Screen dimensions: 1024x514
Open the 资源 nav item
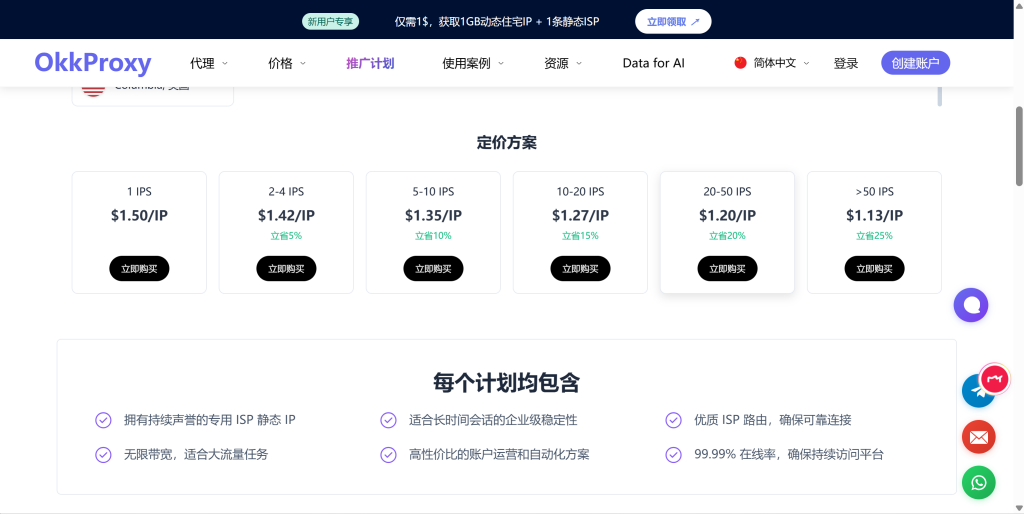coord(556,63)
